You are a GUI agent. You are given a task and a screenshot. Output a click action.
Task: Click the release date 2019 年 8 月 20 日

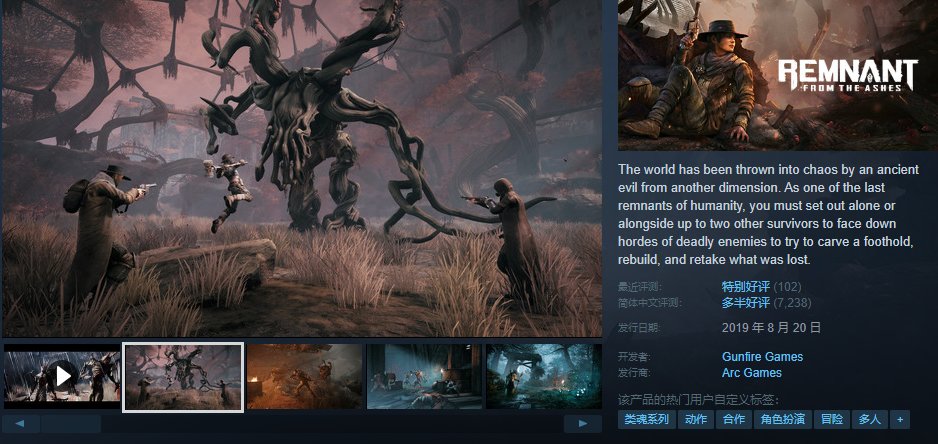click(x=771, y=328)
